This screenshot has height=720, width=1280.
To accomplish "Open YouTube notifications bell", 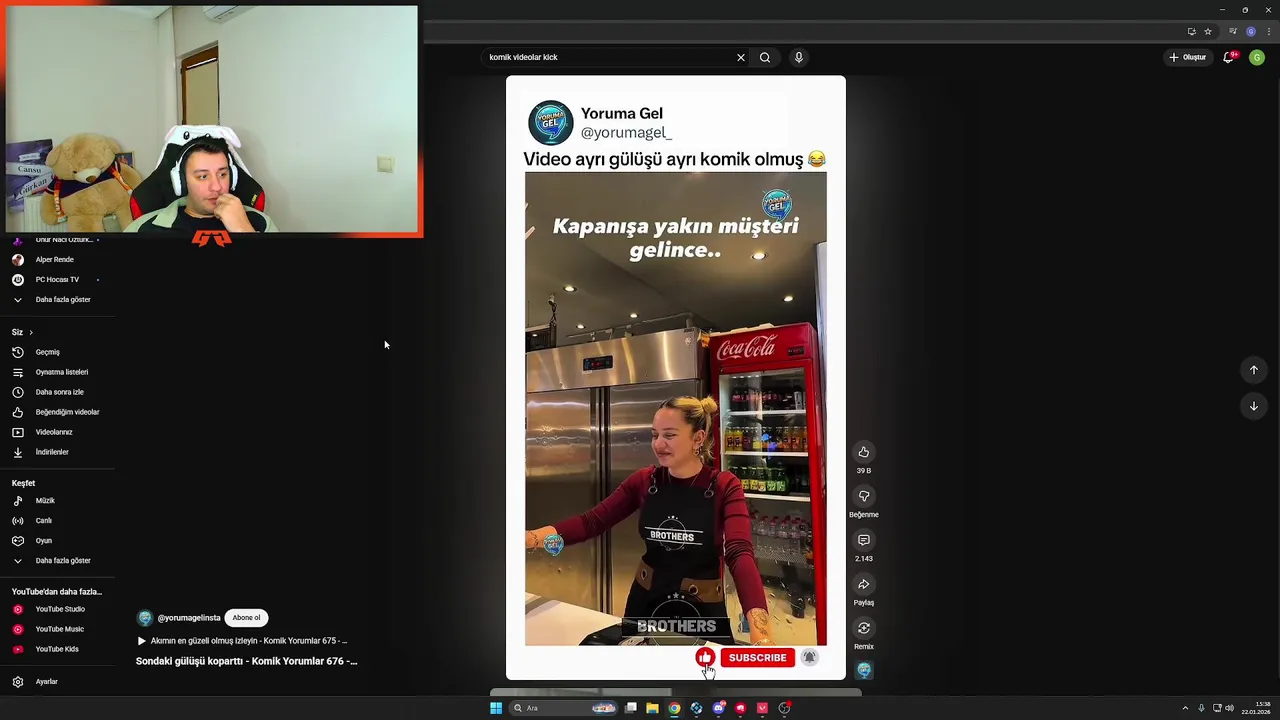I will pyautogui.click(x=1229, y=57).
